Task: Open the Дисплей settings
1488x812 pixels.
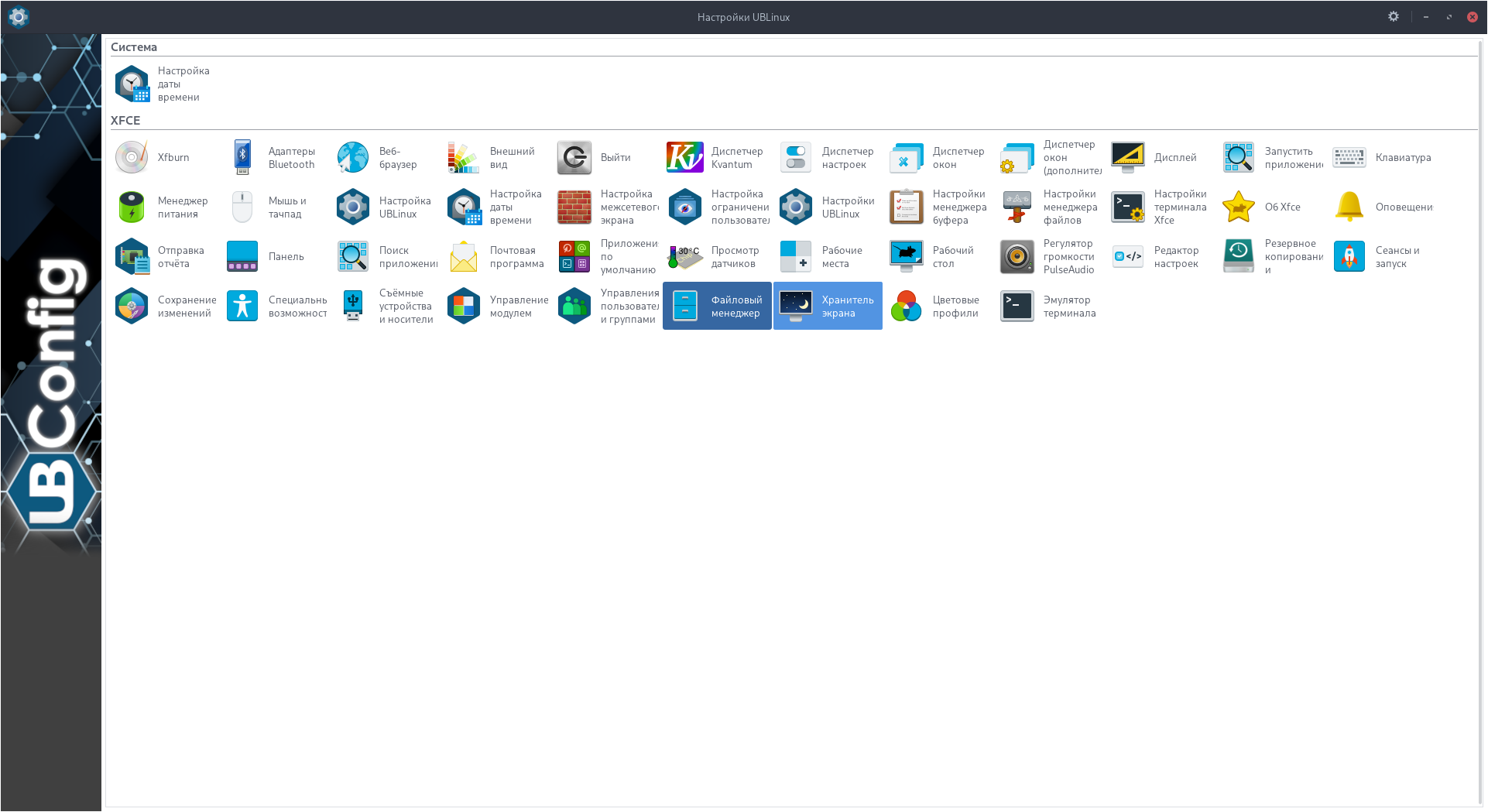Action: (x=1161, y=158)
